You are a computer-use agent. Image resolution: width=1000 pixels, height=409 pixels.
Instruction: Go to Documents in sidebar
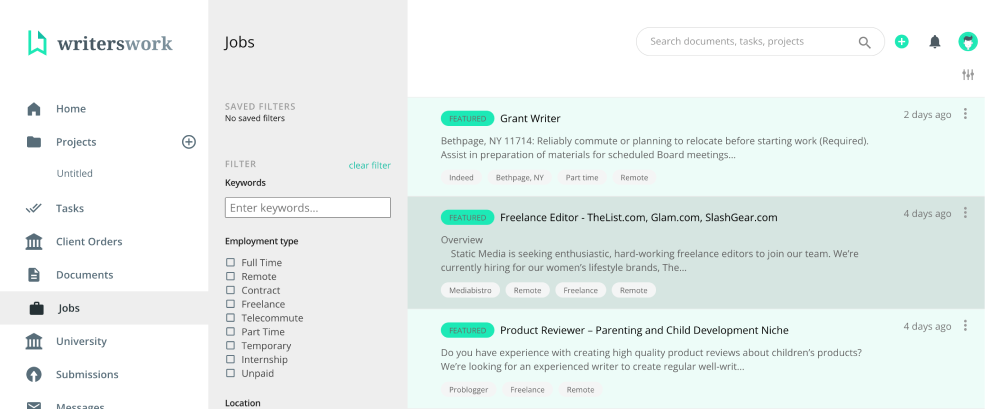(84, 275)
